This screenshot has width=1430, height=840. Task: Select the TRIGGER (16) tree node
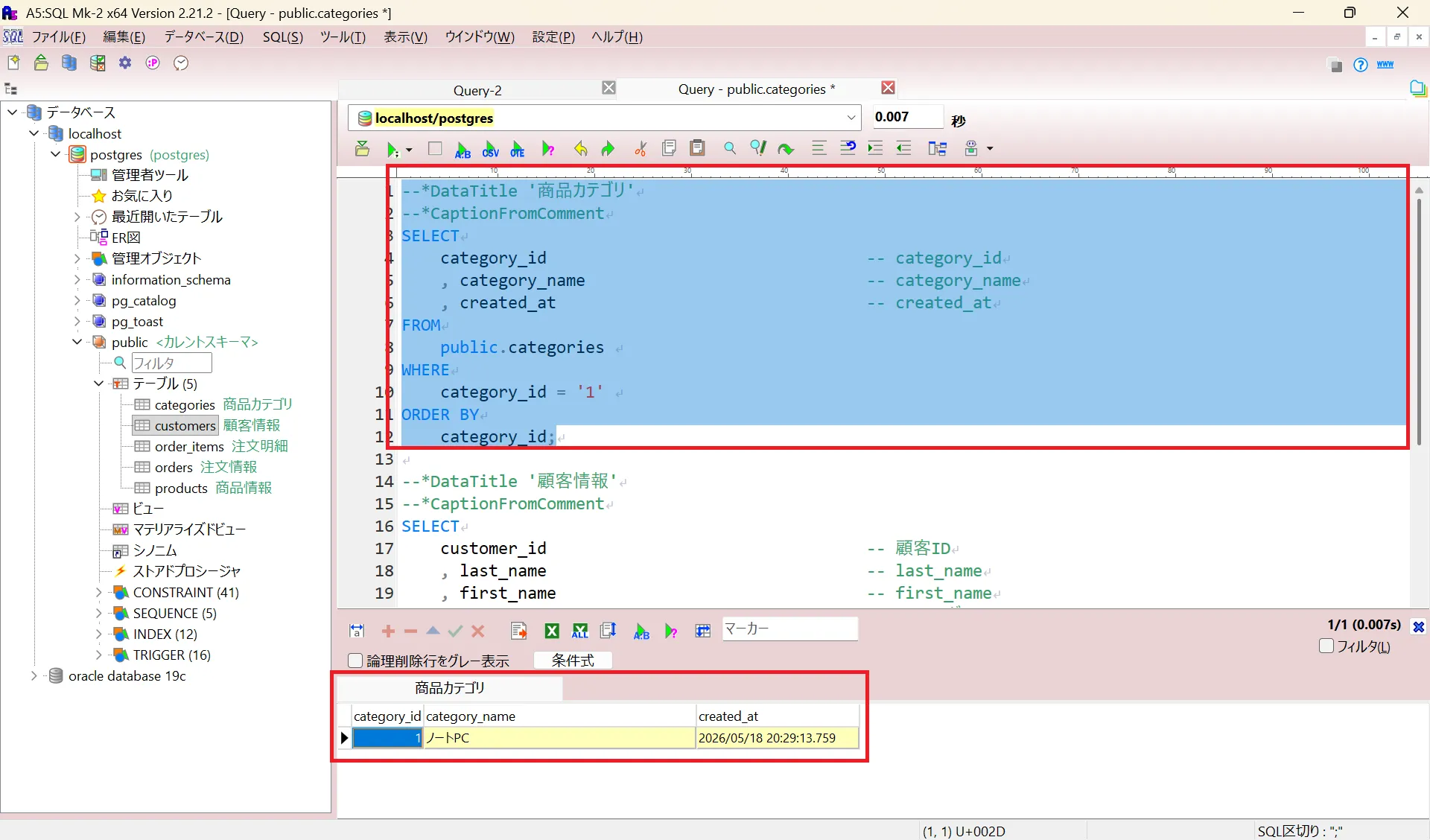[171, 655]
